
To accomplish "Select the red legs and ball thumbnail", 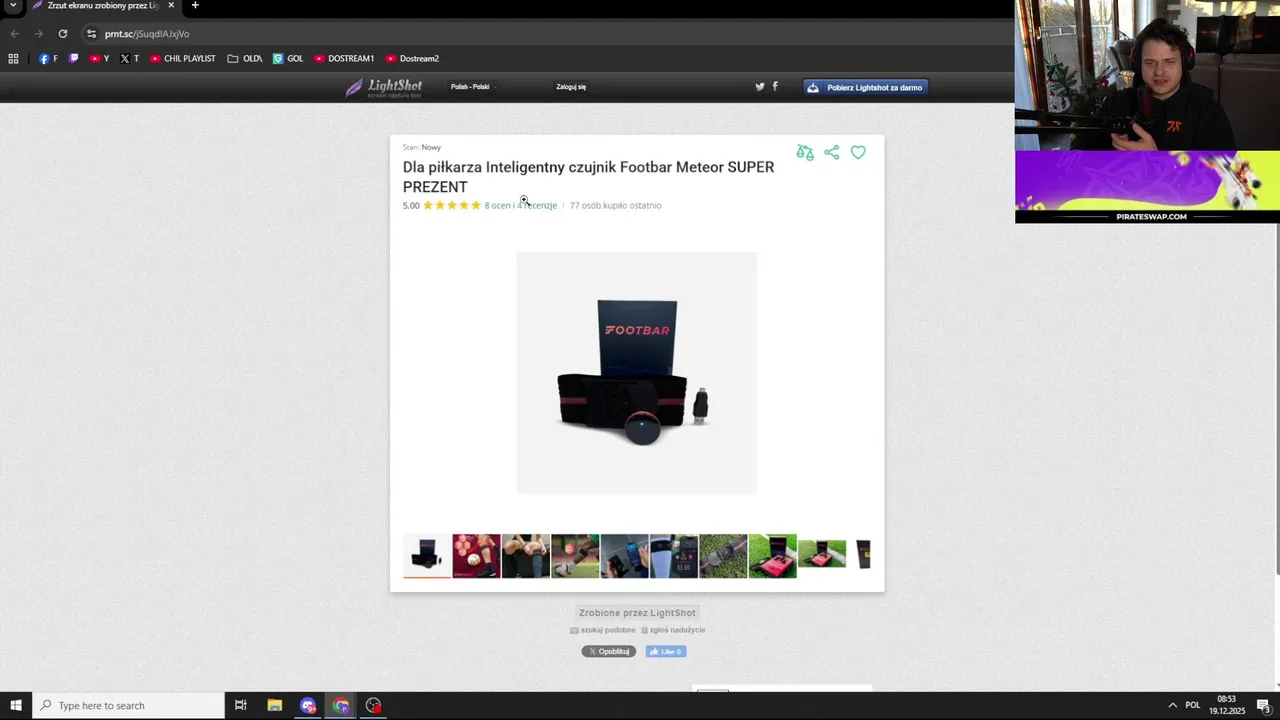I will click(x=476, y=556).
